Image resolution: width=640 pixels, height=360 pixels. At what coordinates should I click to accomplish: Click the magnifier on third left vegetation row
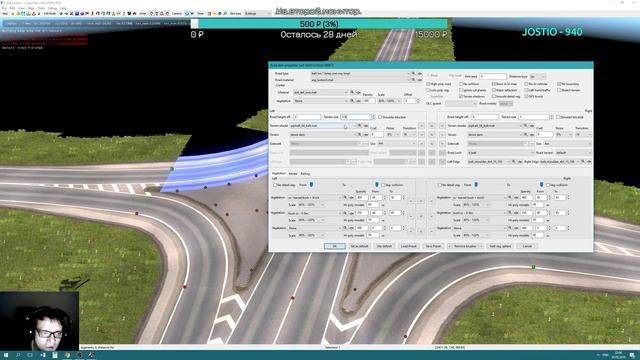[x=345, y=228]
